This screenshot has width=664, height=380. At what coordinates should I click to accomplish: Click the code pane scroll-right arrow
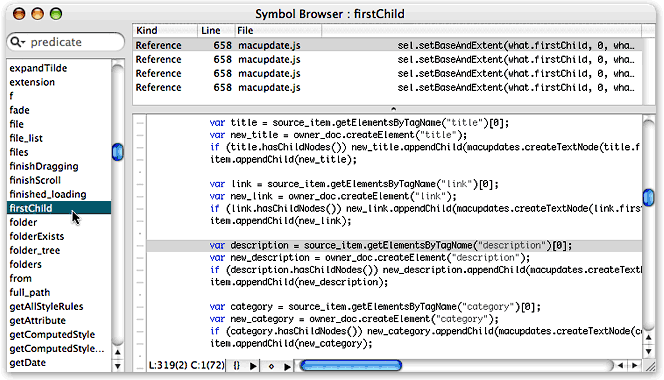(x=634, y=365)
